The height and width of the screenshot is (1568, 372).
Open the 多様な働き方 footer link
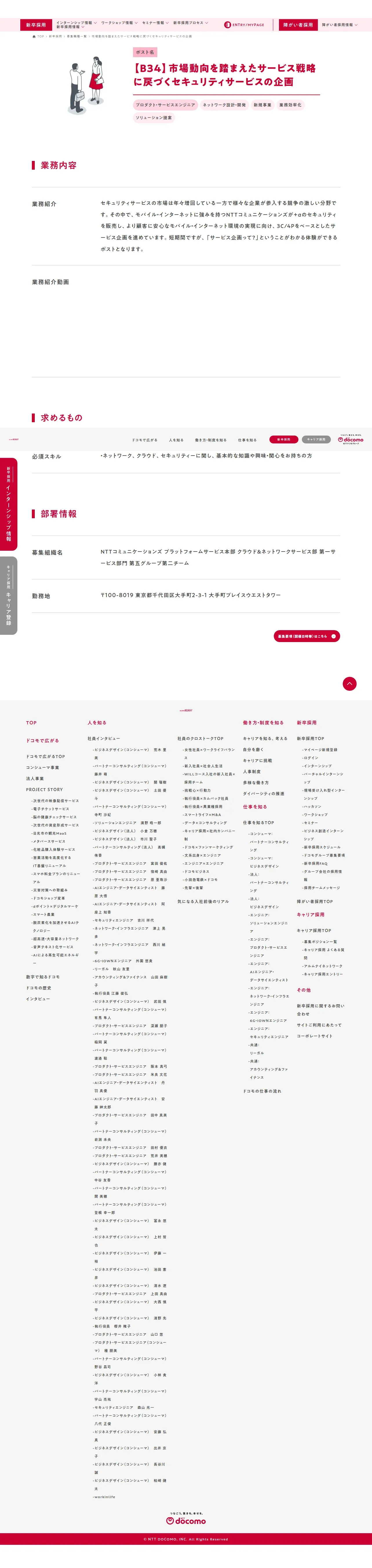point(256,783)
